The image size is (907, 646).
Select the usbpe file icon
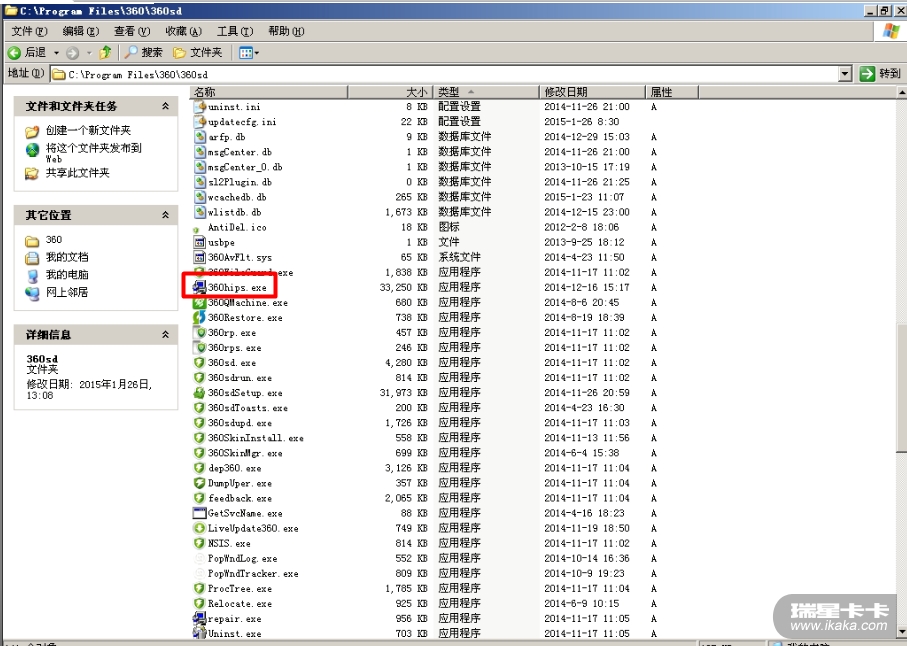pyautogui.click(x=200, y=242)
